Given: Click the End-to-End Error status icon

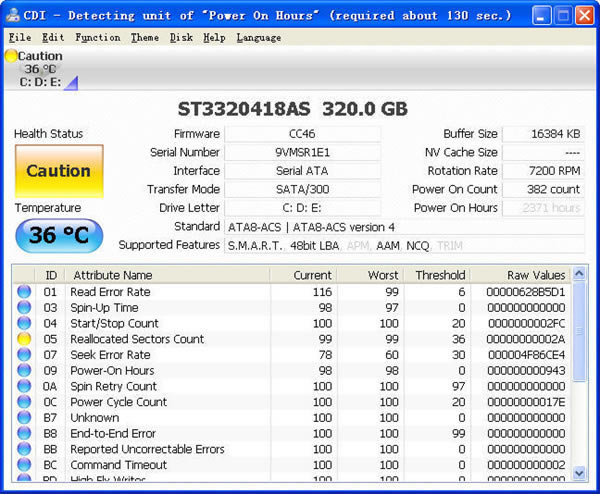Looking at the screenshot, I should 24,434.
